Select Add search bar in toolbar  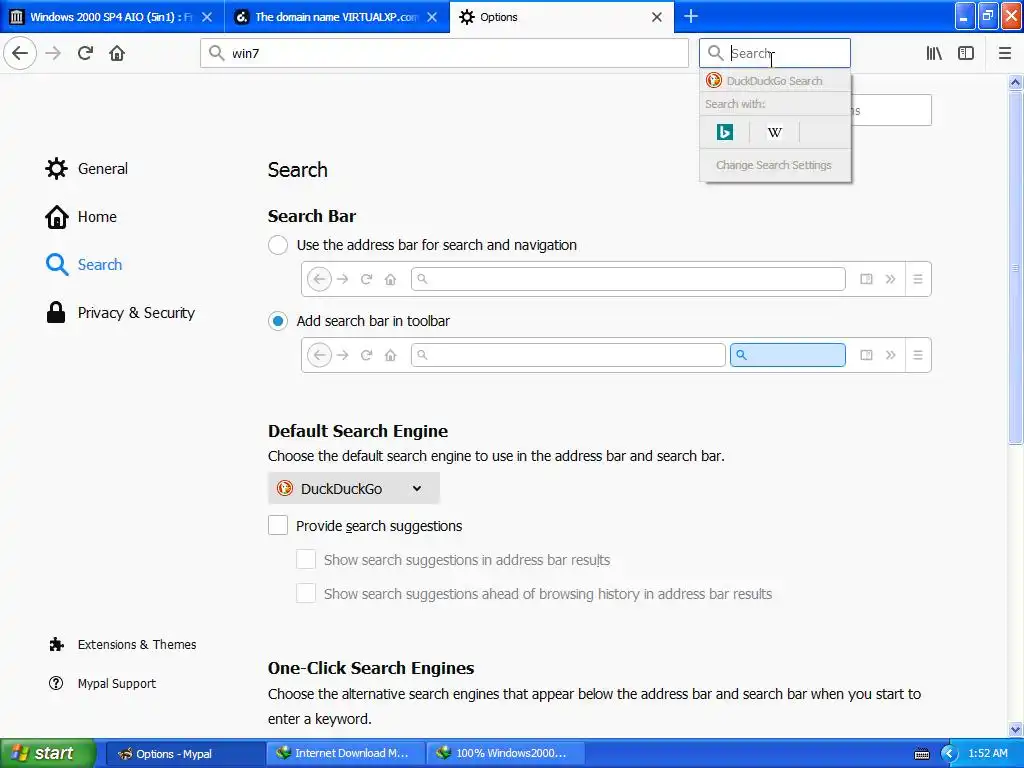pyautogui.click(x=278, y=321)
